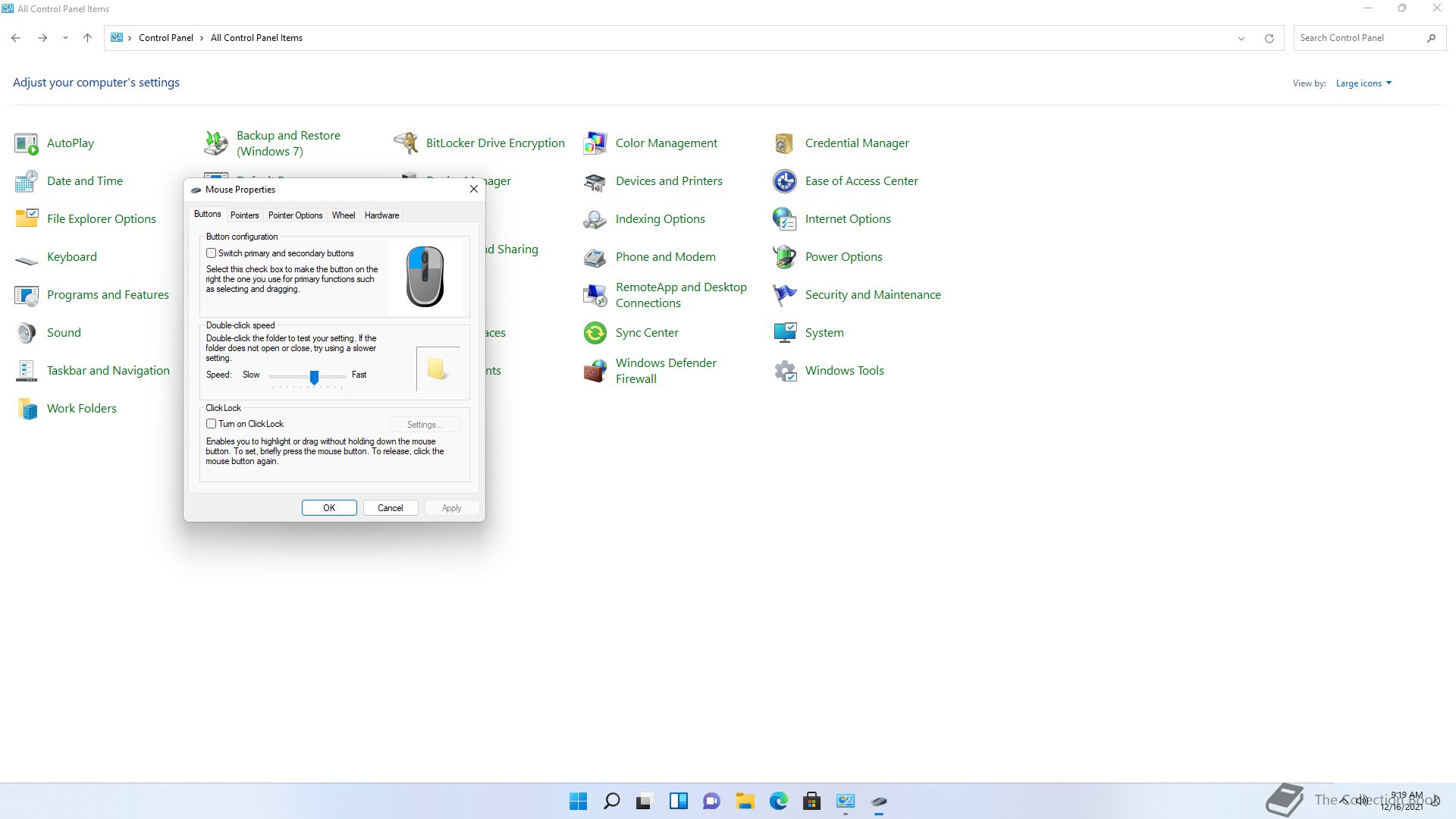The height and width of the screenshot is (819, 1456).
Task: Expand the address bar history dropdown
Action: click(1241, 38)
